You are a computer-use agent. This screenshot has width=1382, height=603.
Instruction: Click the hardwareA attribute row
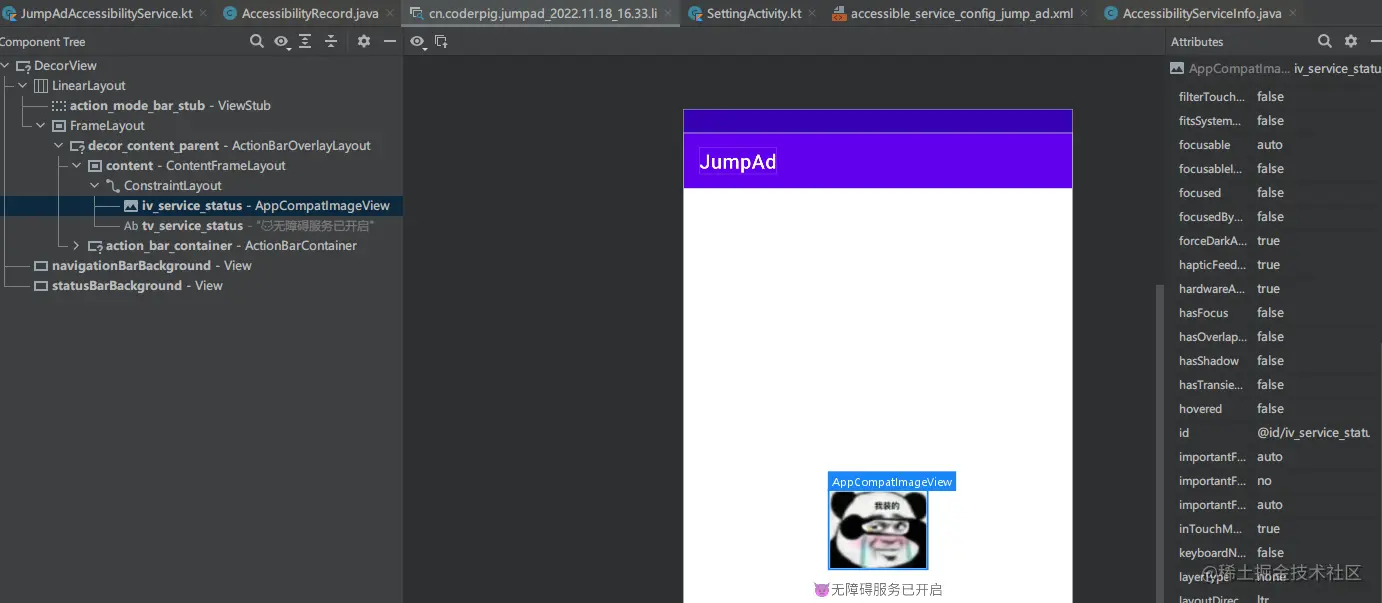pyautogui.click(x=1273, y=289)
